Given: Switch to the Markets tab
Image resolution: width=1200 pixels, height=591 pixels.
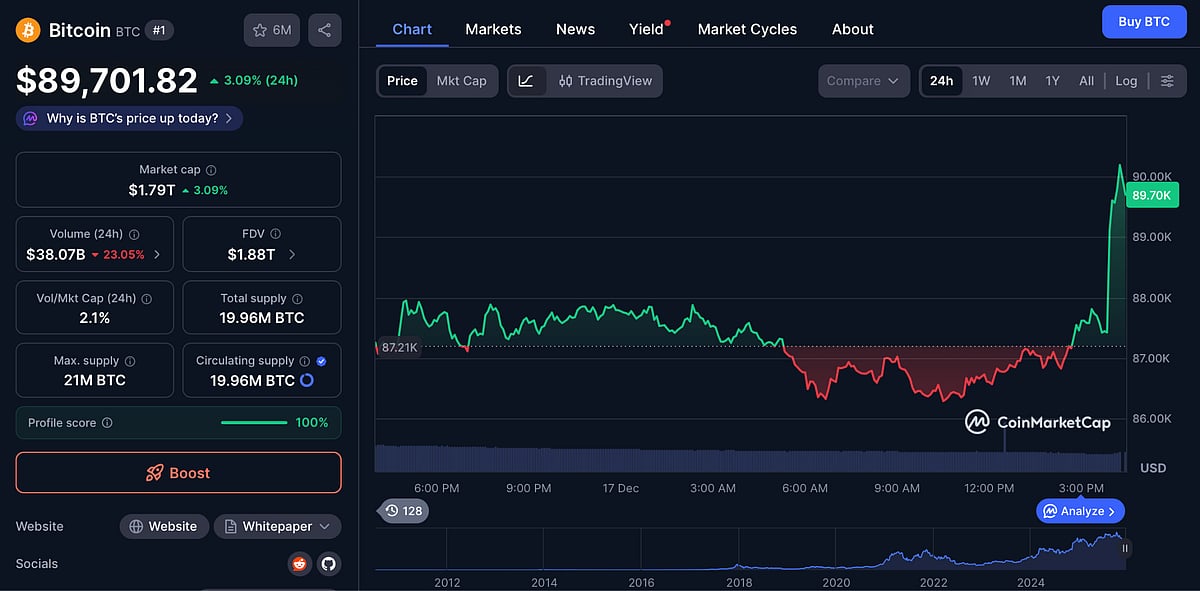Looking at the screenshot, I should (493, 29).
